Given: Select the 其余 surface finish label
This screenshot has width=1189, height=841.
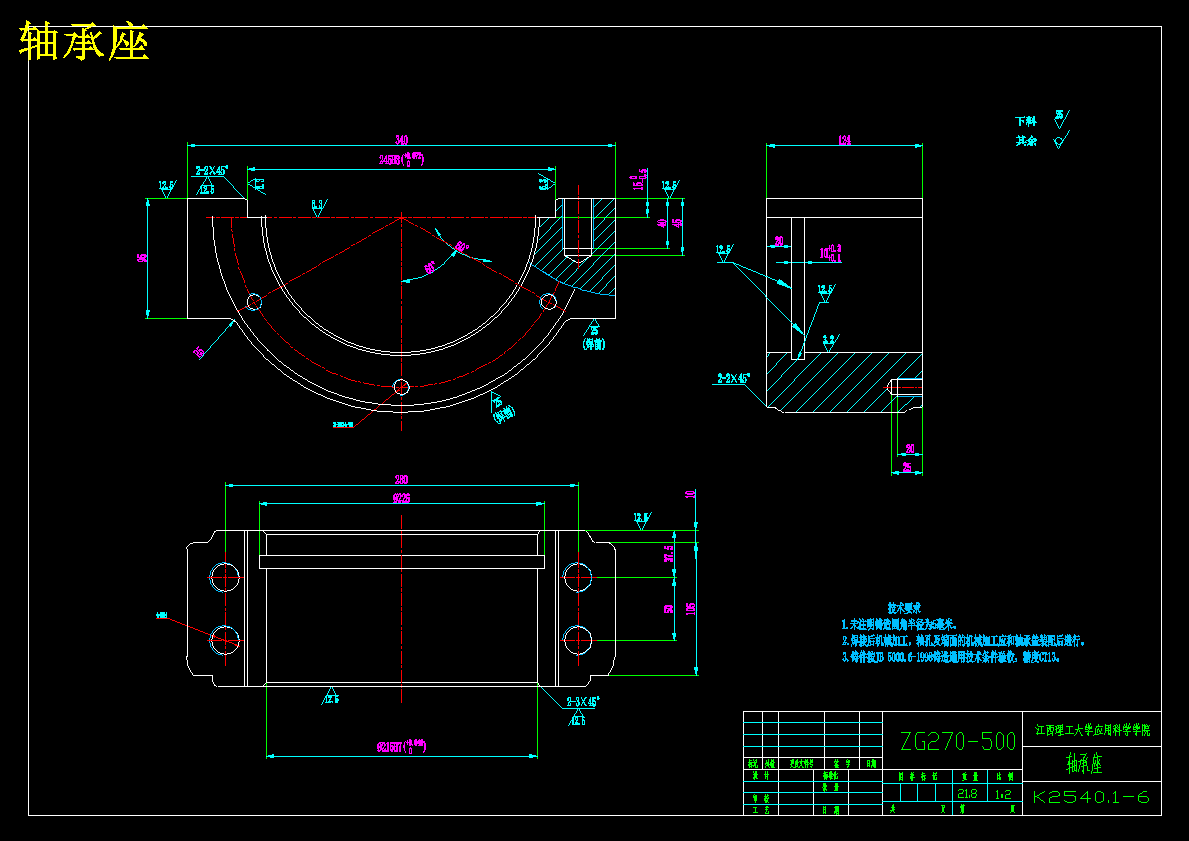Looking at the screenshot, I should pos(1025,141).
